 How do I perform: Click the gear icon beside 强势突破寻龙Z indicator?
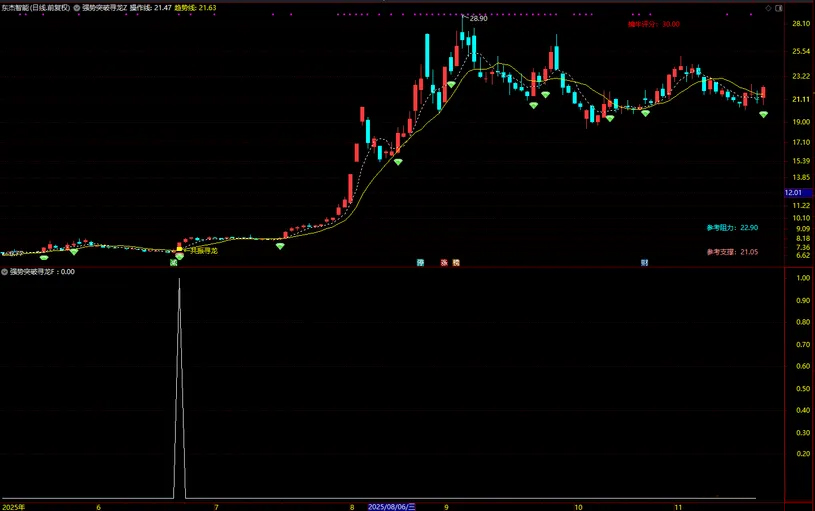click(x=76, y=6)
